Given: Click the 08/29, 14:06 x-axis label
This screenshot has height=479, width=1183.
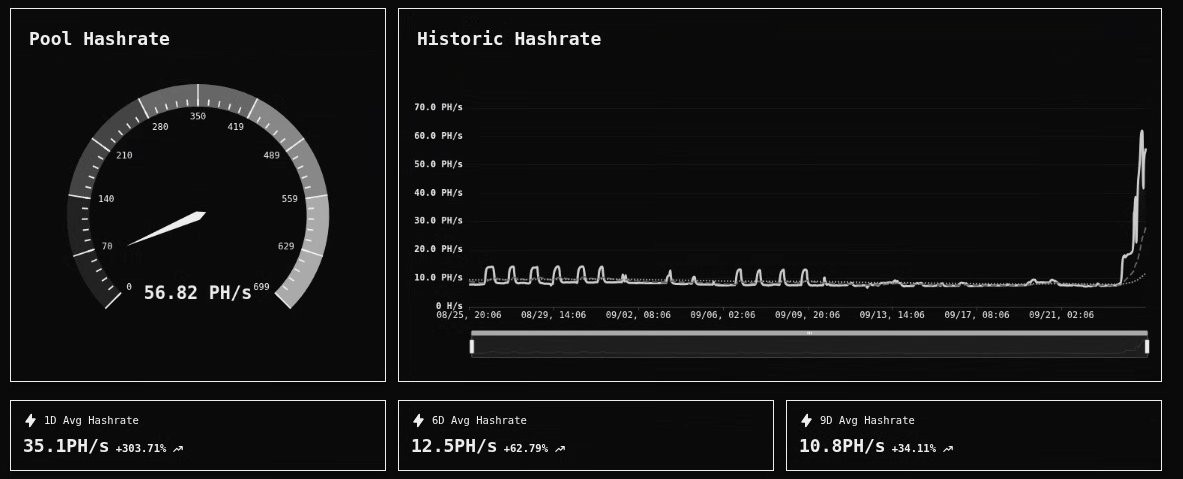Looking at the screenshot, I should pos(553,315).
